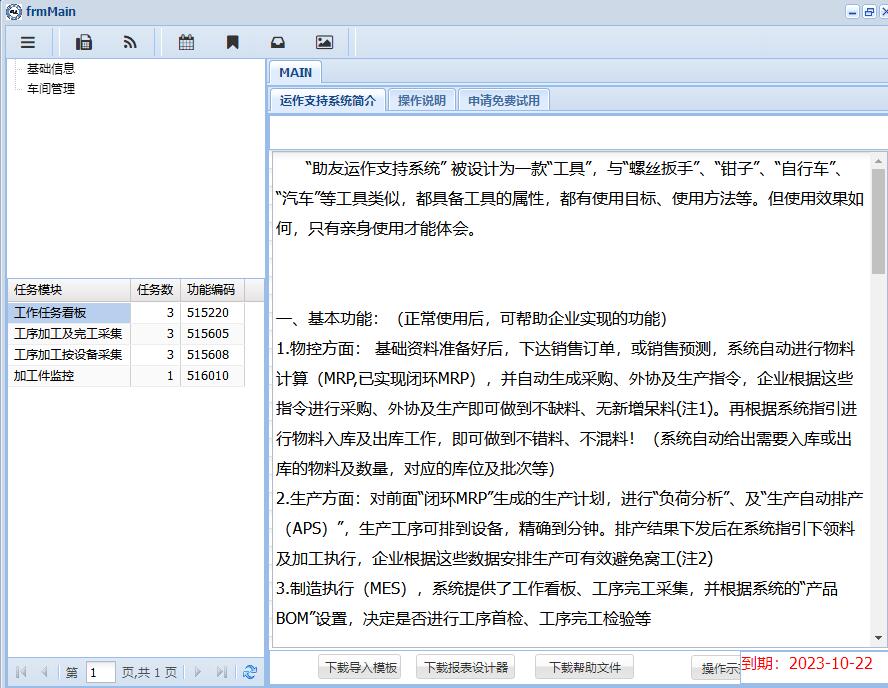Image resolution: width=888 pixels, height=688 pixels.
Task: Click the 下载报表设计器 button
Action: (x=465, y=668)
